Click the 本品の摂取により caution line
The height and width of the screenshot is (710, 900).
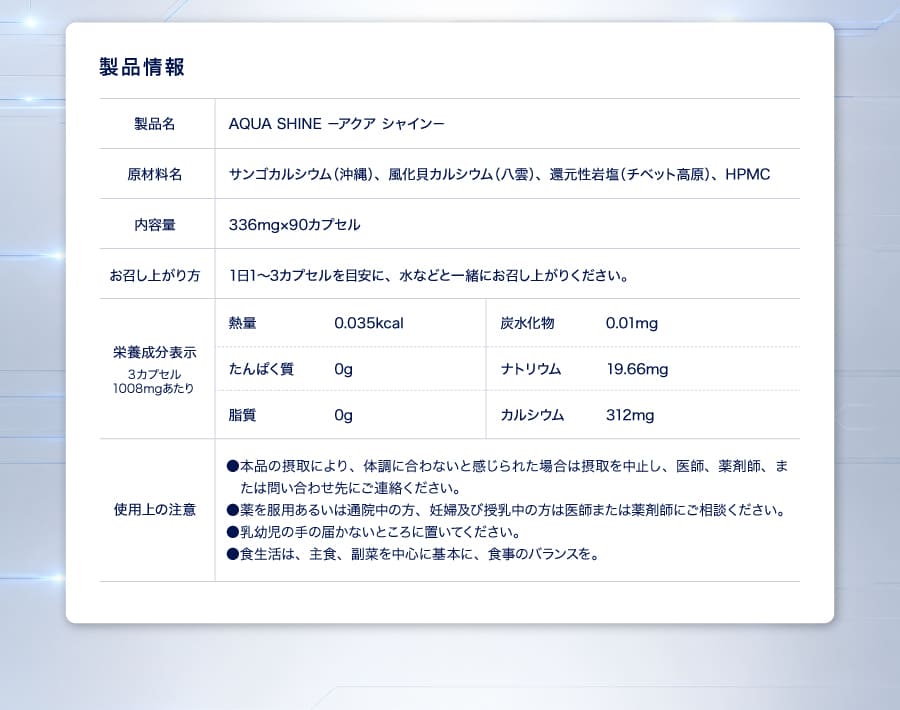[508, 466]
